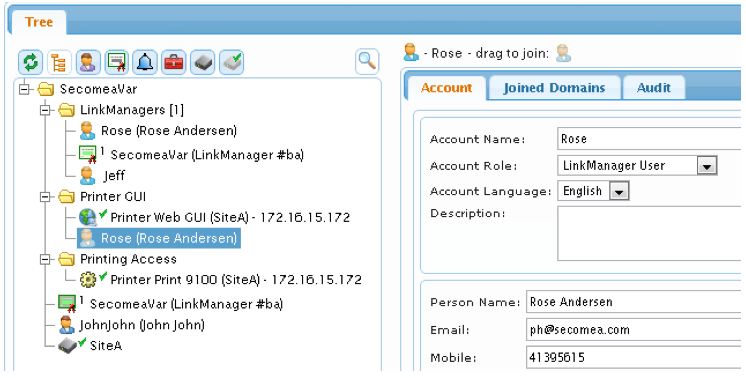The height and width of the screenshot is (378, 746).
Task: Click SecomeaVar folder icon at tree root
Action: point(46,89)
